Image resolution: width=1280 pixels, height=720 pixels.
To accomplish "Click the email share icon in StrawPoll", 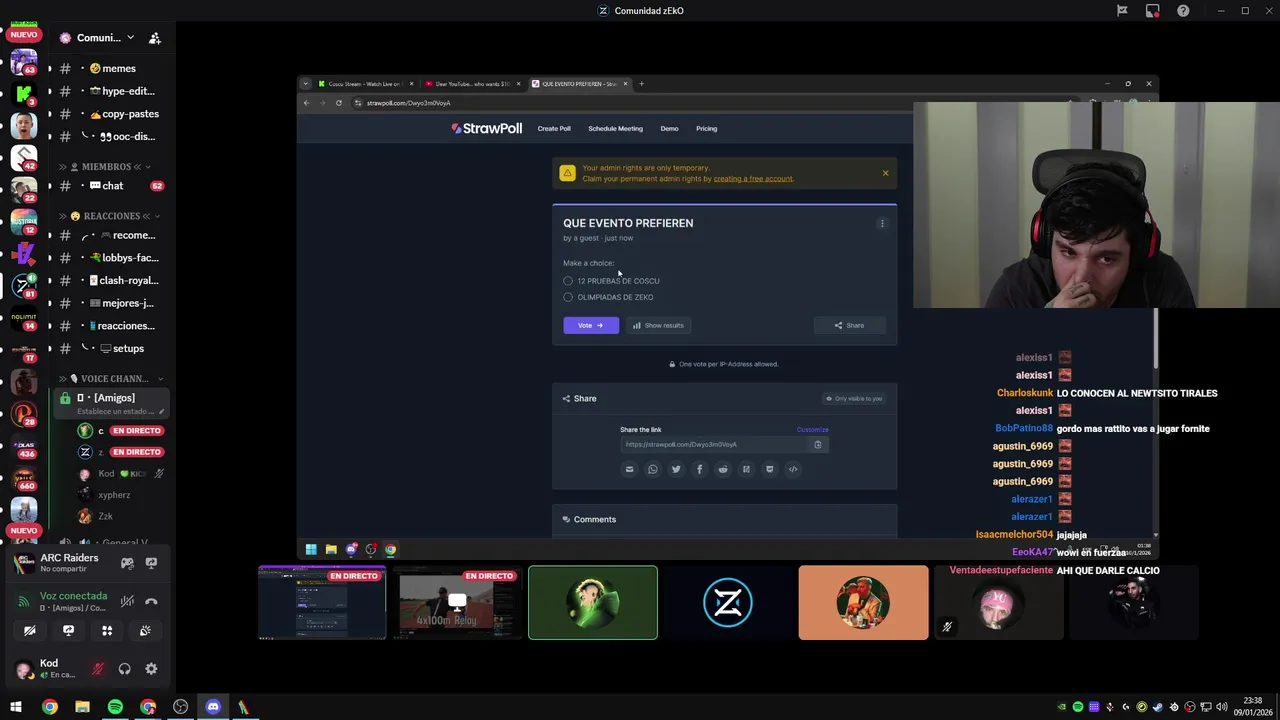I will [629, 469].
